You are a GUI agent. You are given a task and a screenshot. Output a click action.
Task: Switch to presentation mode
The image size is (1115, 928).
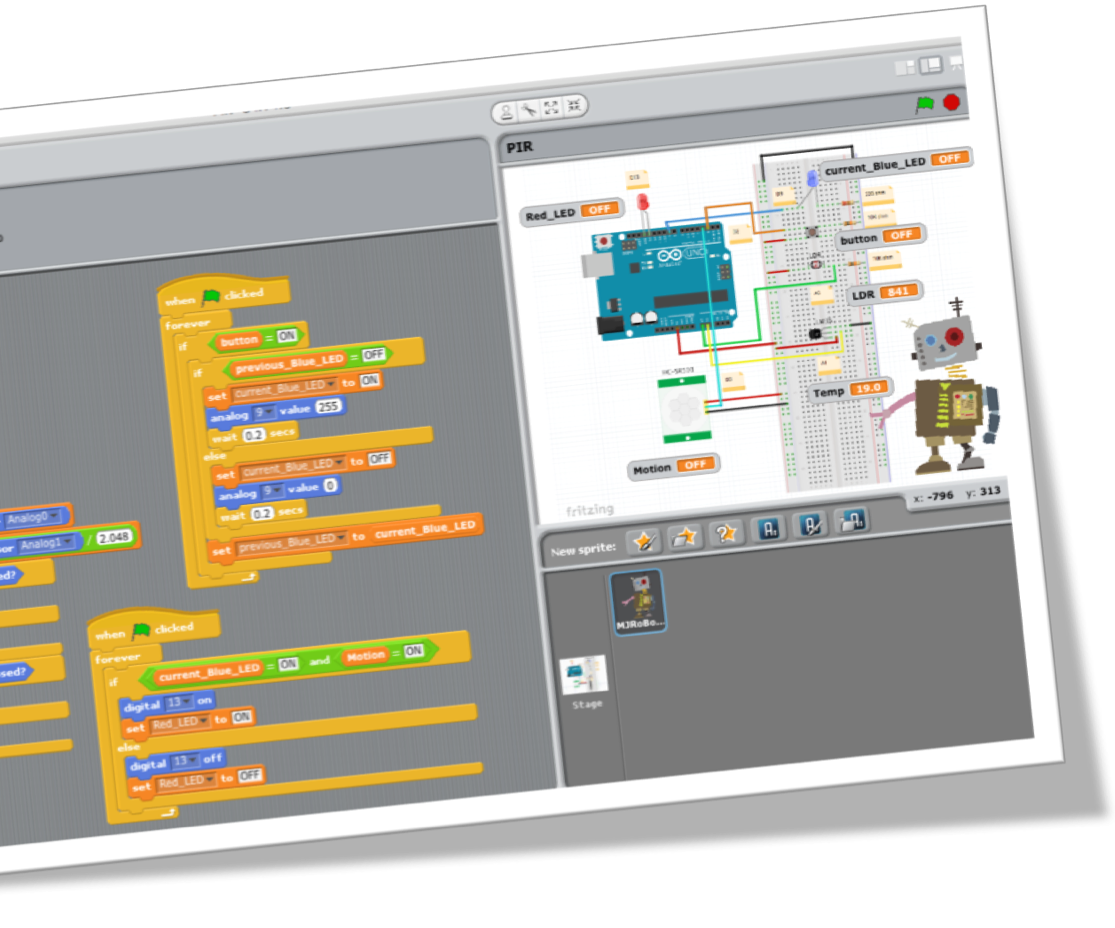[956, 63]
